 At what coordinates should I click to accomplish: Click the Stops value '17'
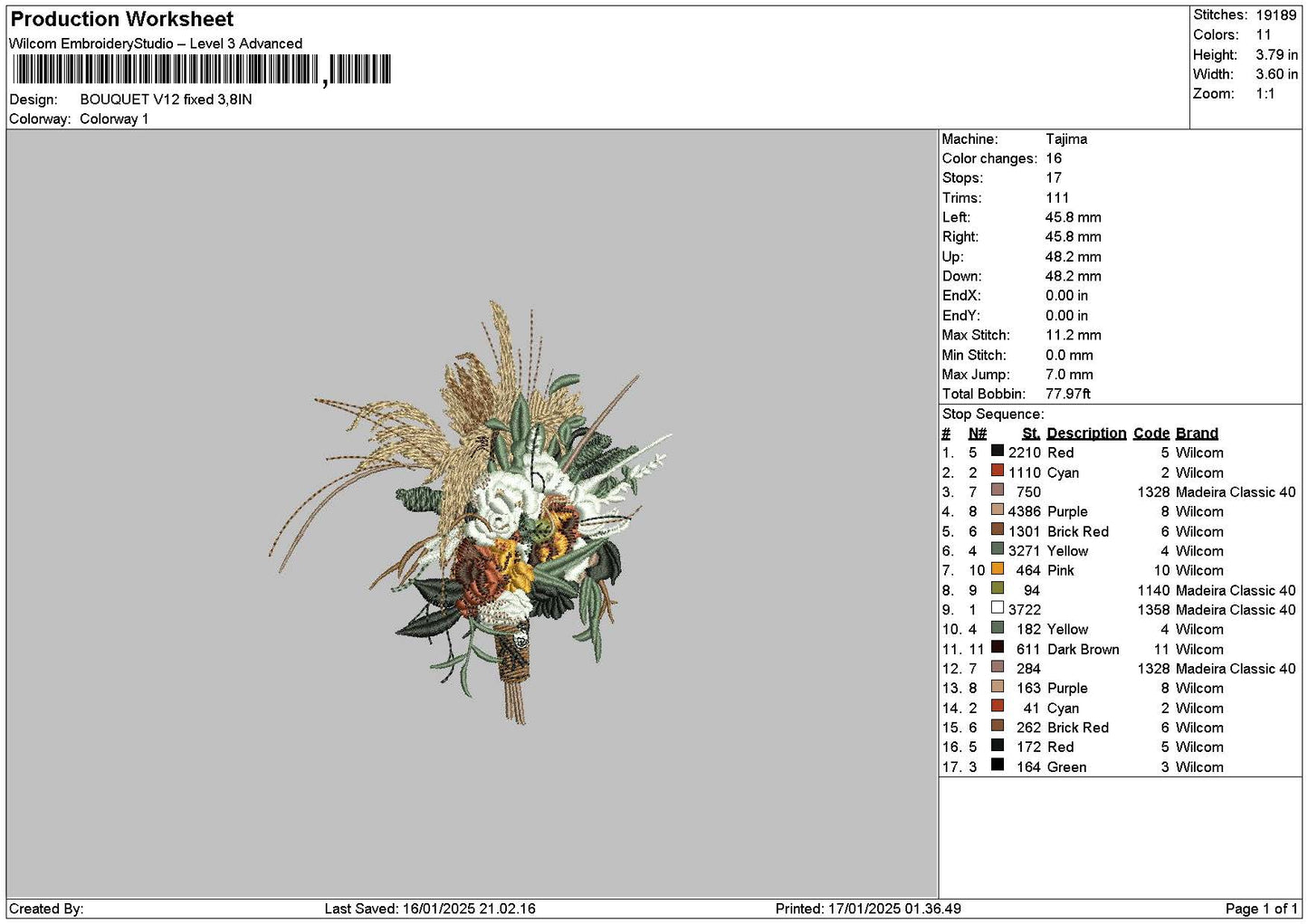[x=1054, y=178]
